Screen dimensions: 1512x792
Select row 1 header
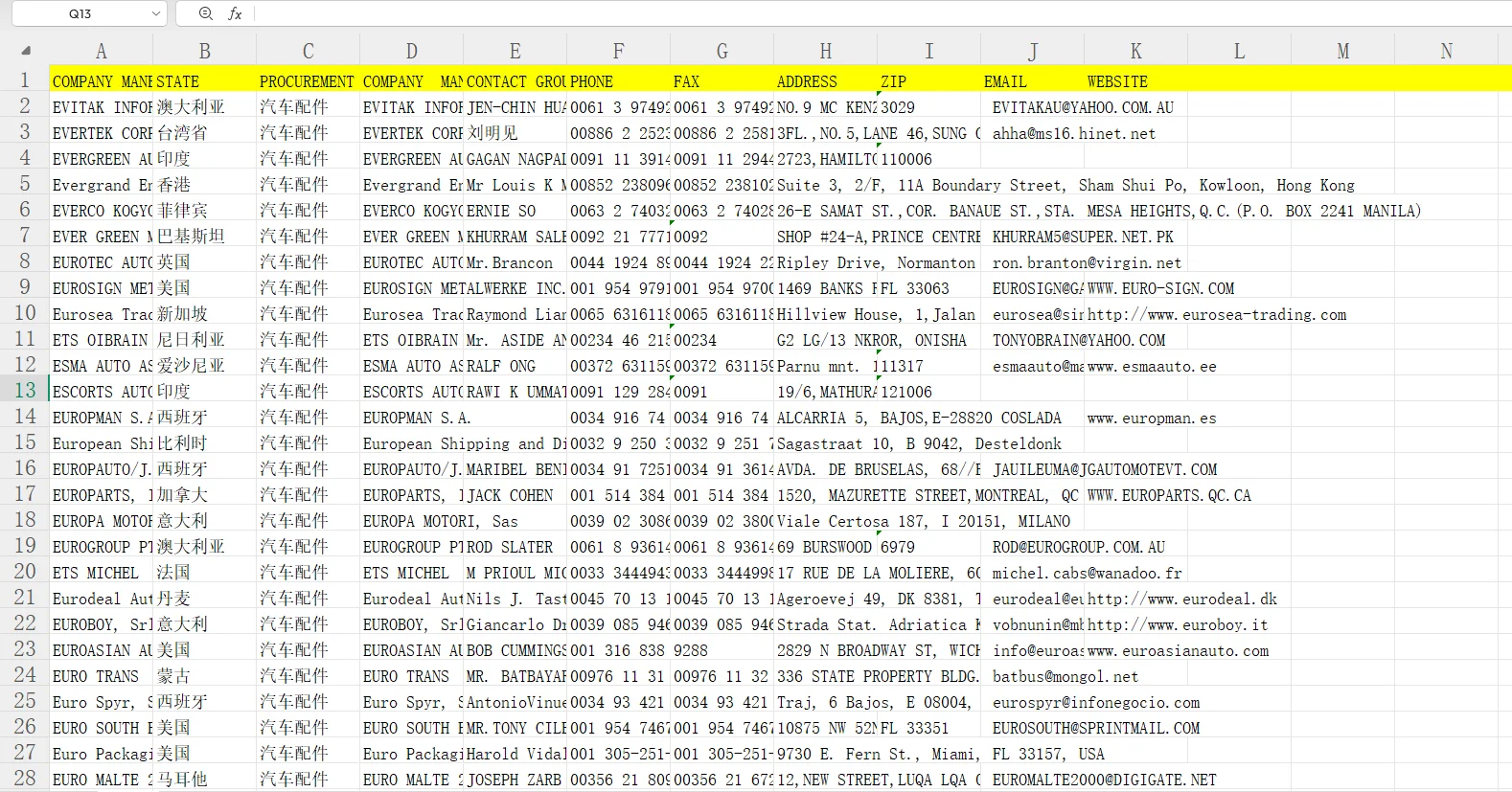point(25,80)
